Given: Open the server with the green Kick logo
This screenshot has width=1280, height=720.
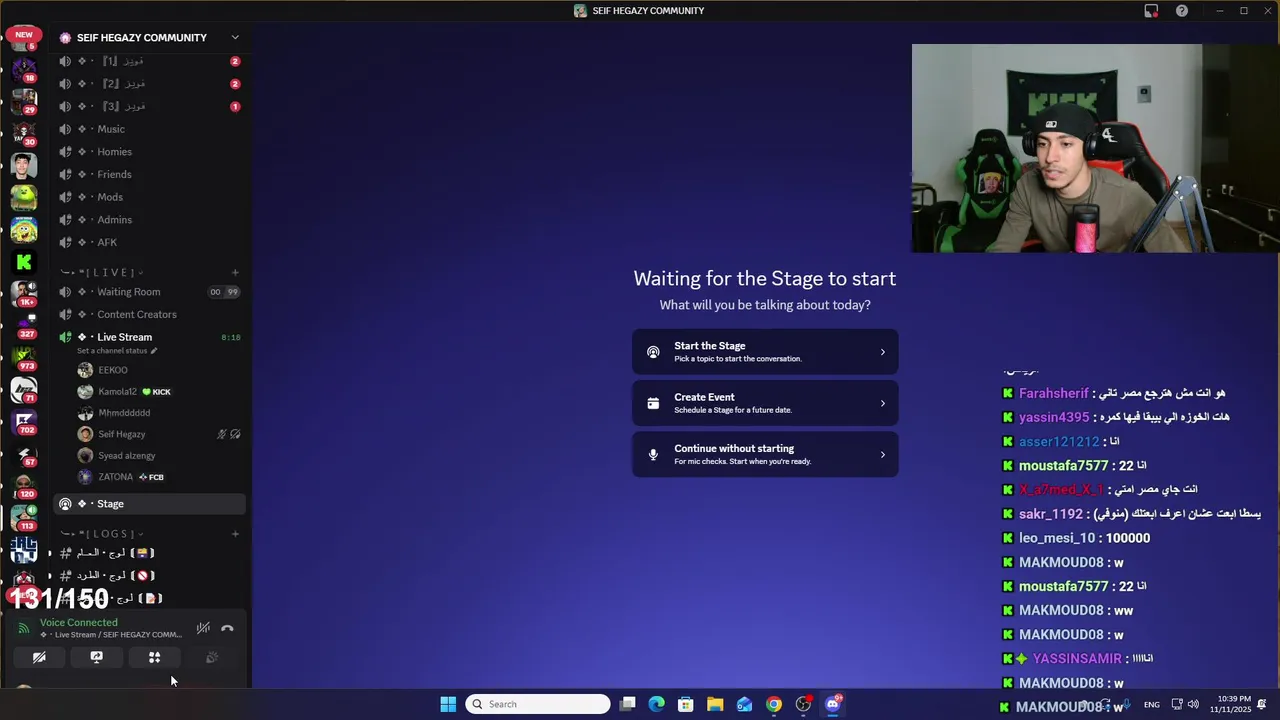Looking at the screenshot, I should tap(24, 262).
